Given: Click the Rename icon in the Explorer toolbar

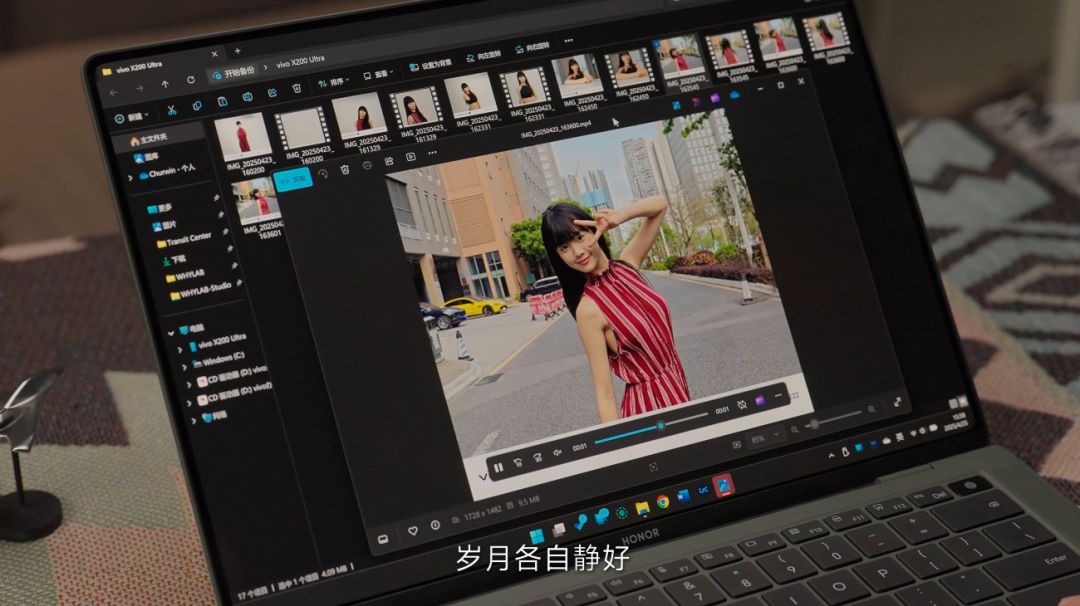Looking at the screenshot, I should [247, 97].
